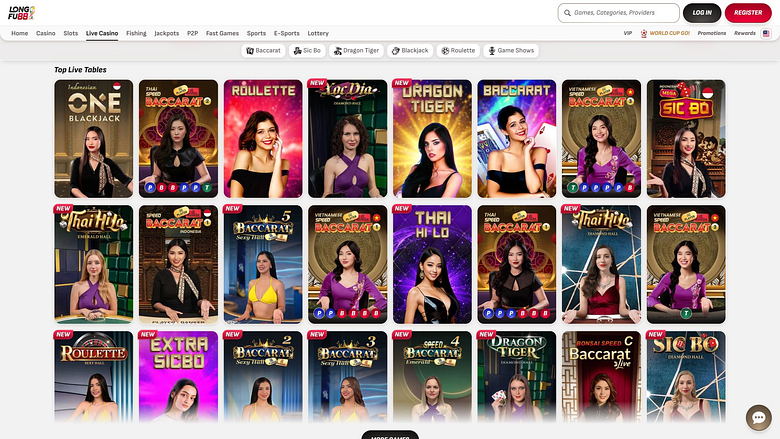780x439 pixels.
Task: Open the Casino menu item
Action: 45,33
